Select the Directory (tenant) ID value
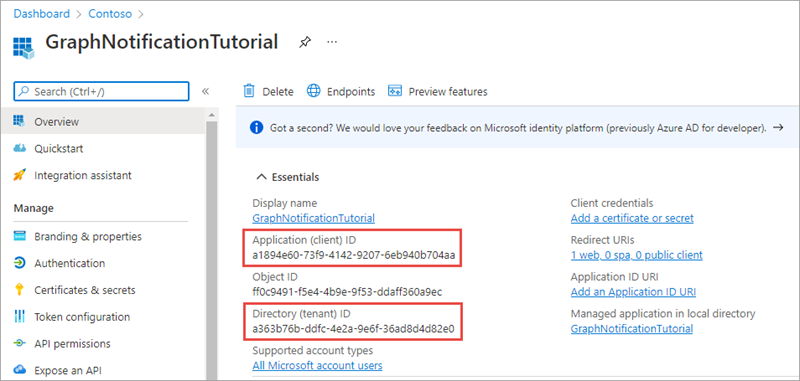This screenshot has height=381, width=800. point(353,329)
